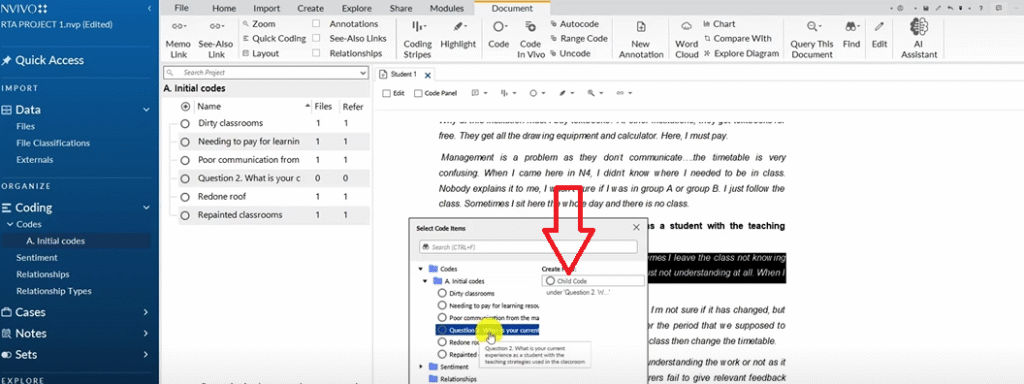Switch to the Import ribbon tab
This screenshot has height=384, width=1024.
tap(266, 8)
